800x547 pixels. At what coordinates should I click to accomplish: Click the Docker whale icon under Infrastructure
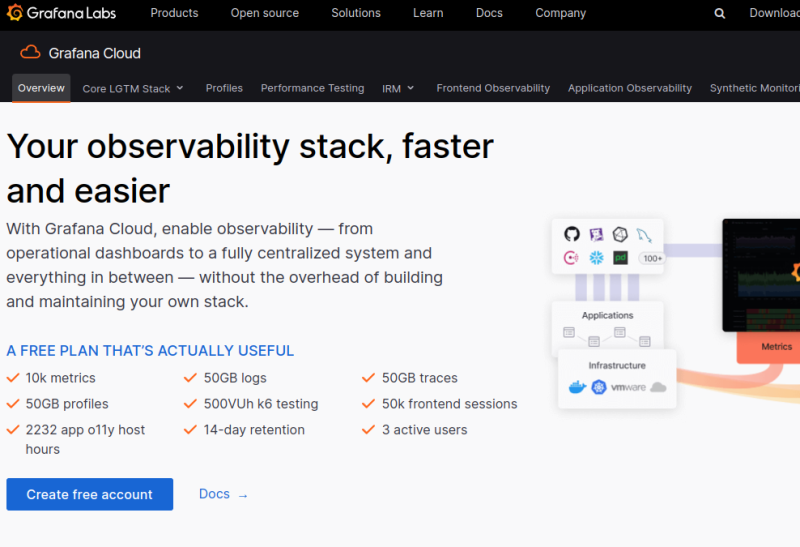click(x=577, y=387)
